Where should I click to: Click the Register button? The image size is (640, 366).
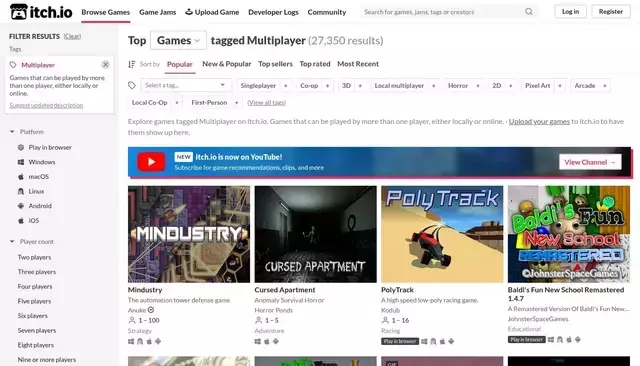click(x=611, y=11)
